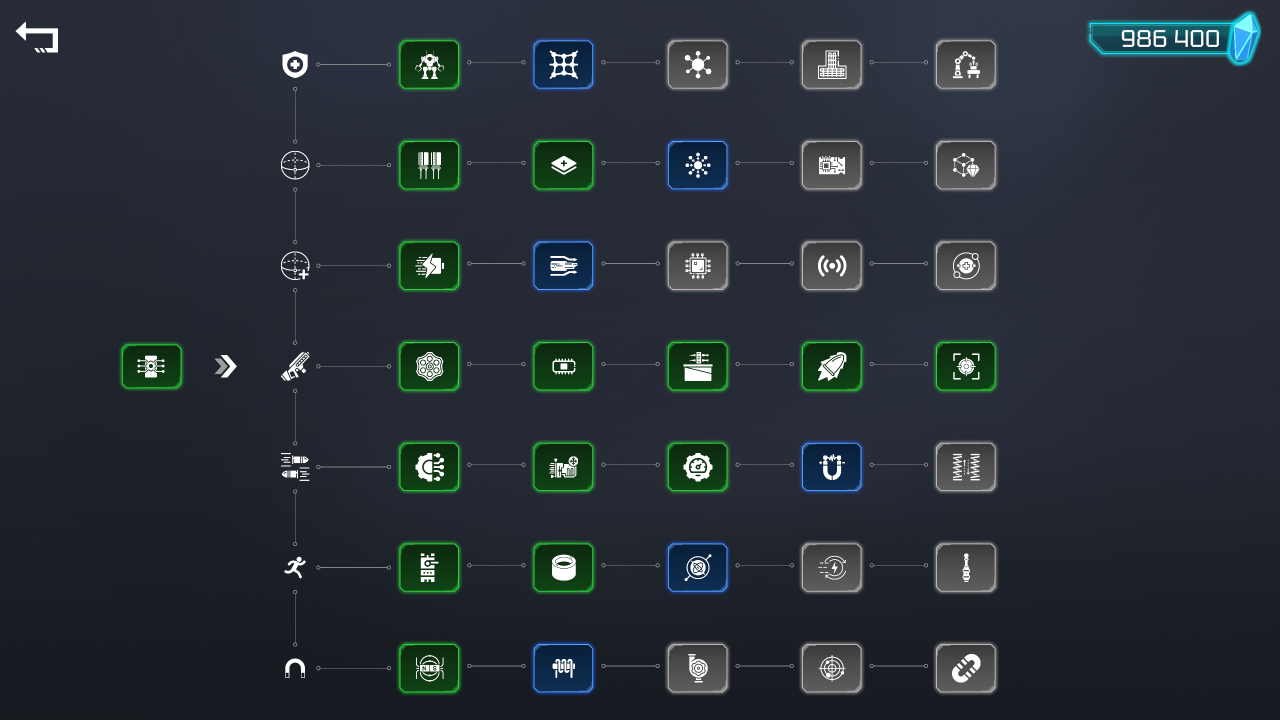Select the green robot upgrade in the top row
The width and height of the screenshot is (1280, 720).
click(x=429, y=64)
